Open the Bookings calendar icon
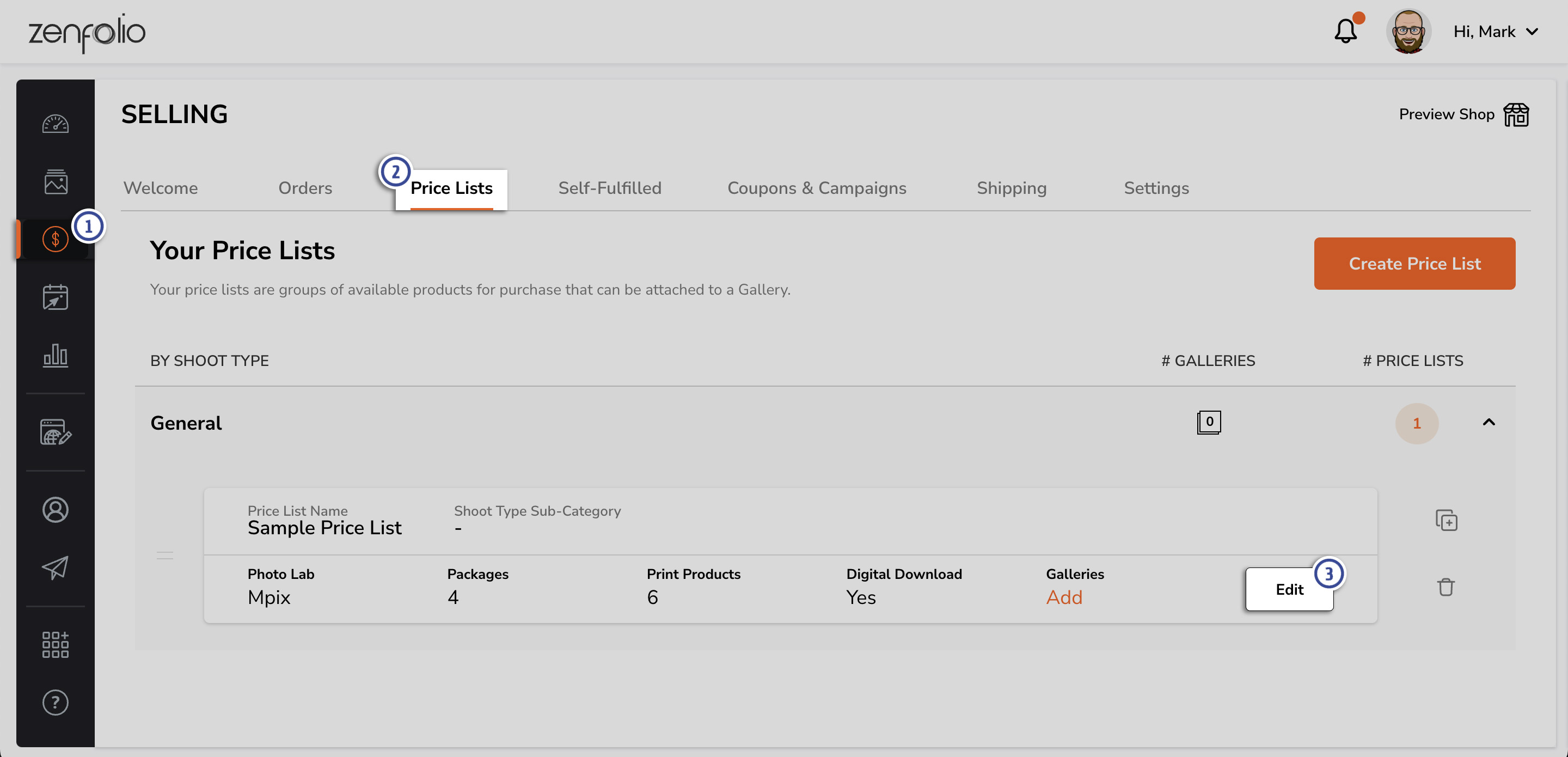This screenshot has height=757, width=1568. (56, 297)
